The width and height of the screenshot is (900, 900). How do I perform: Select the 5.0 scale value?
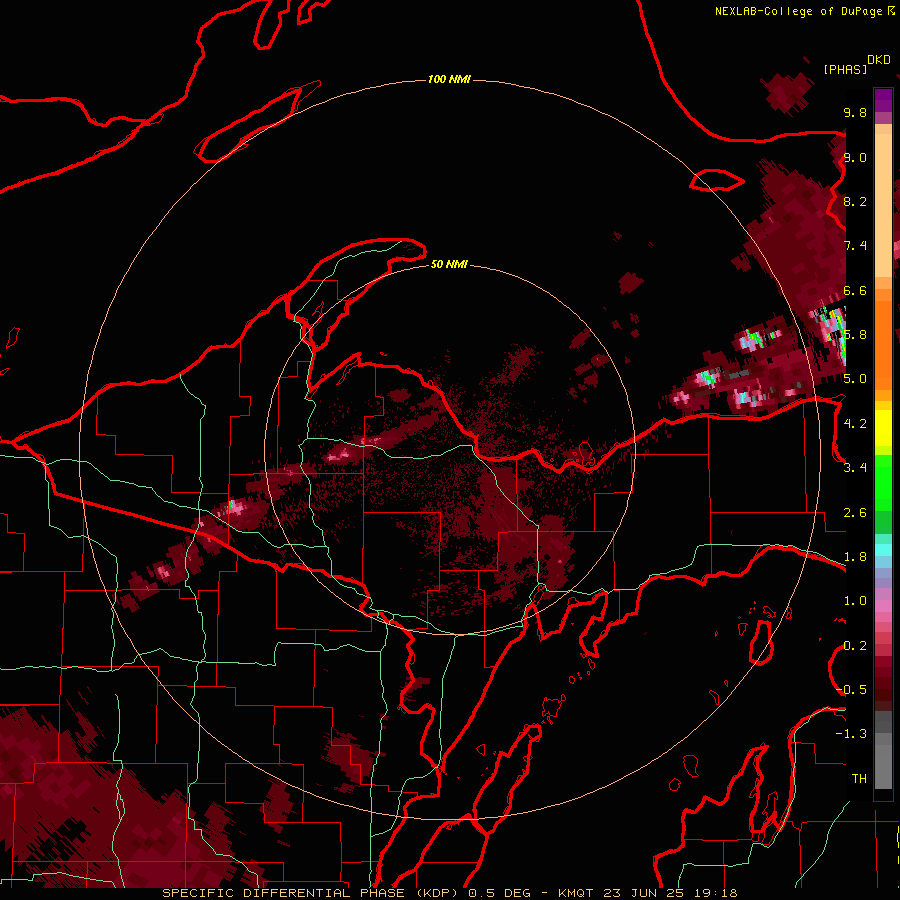click(855, 379)
